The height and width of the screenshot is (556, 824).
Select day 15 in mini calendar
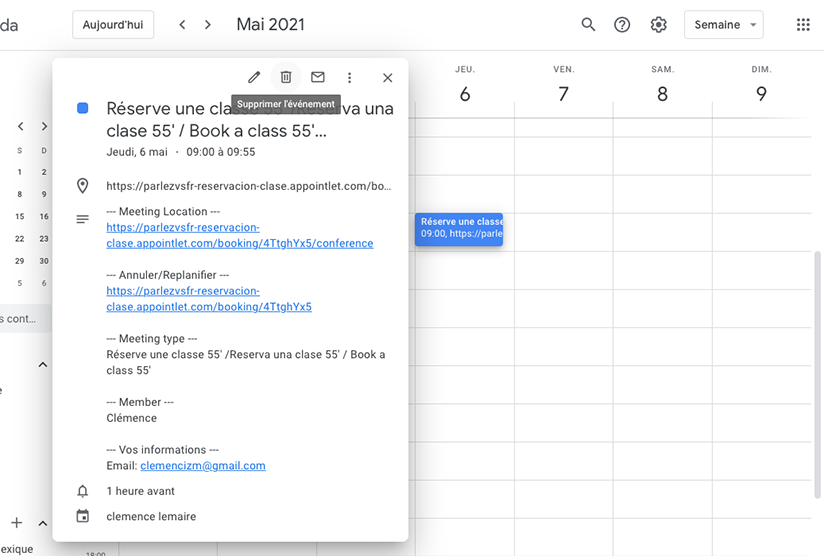click(x=19, y=217)
